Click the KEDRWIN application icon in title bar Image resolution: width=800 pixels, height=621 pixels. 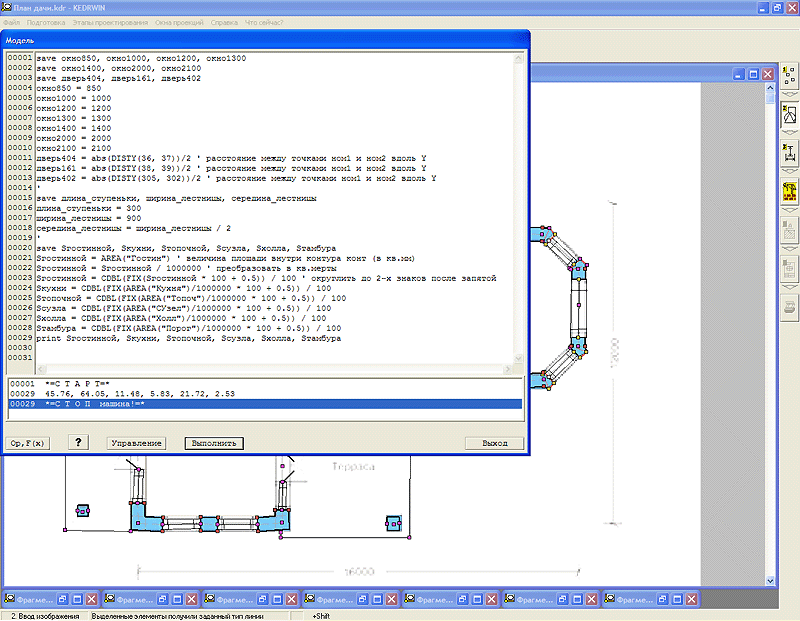click(7, 7)
